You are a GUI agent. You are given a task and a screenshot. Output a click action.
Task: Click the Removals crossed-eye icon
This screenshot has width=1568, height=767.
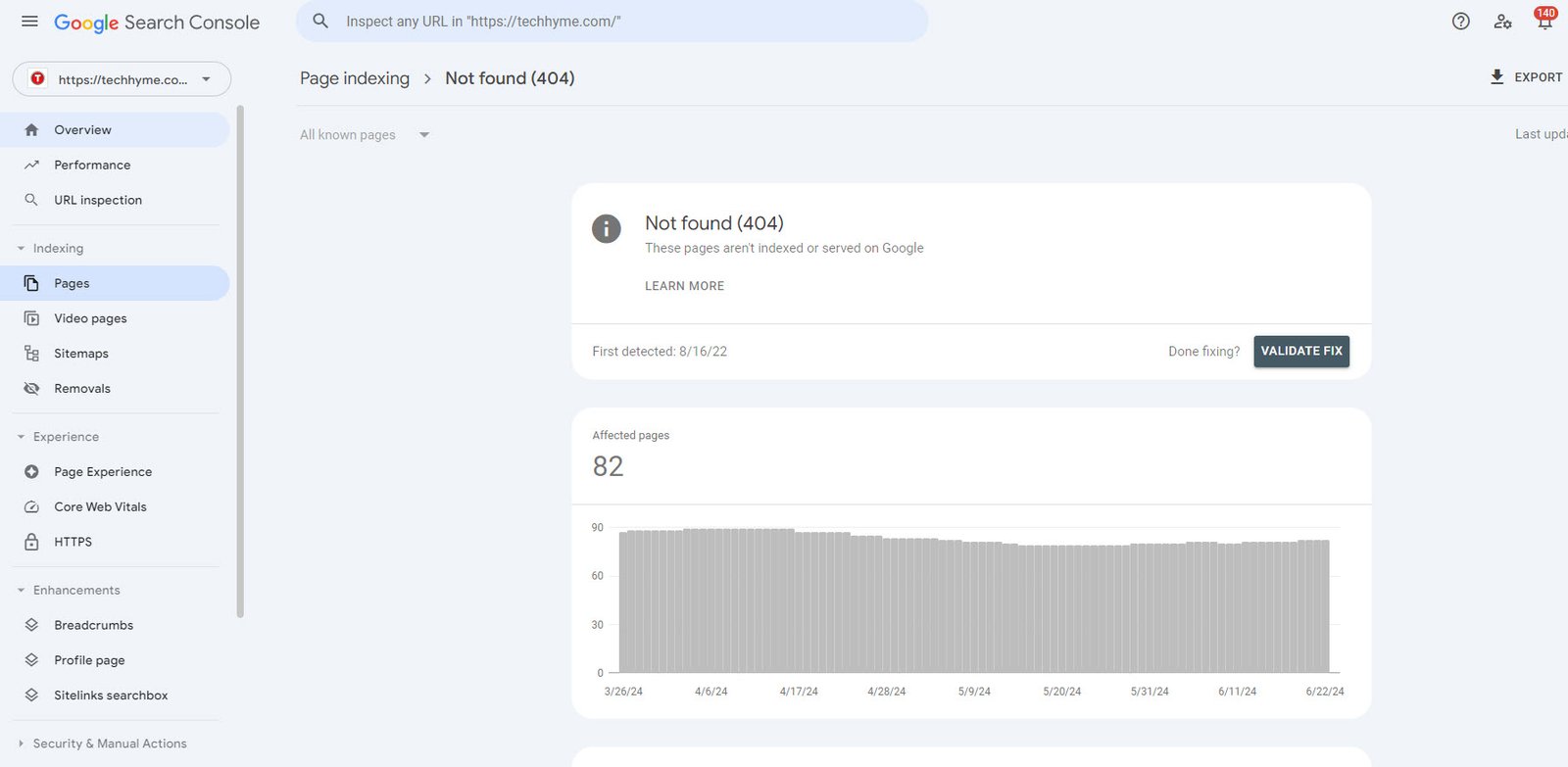(x=31, y=389)
